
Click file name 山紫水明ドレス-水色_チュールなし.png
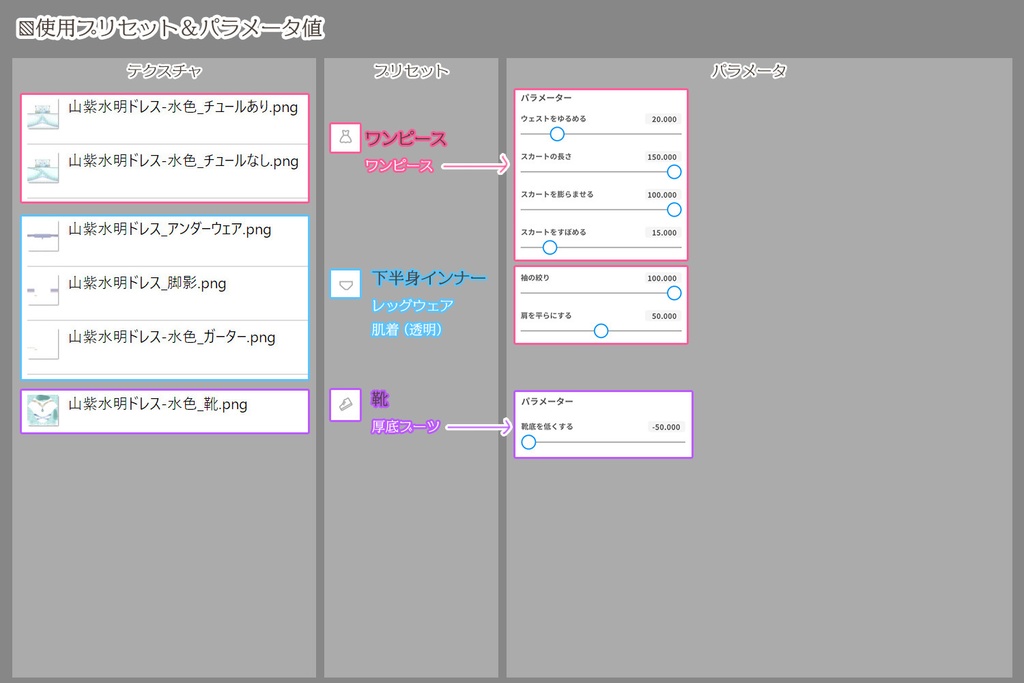click(183, 161)
